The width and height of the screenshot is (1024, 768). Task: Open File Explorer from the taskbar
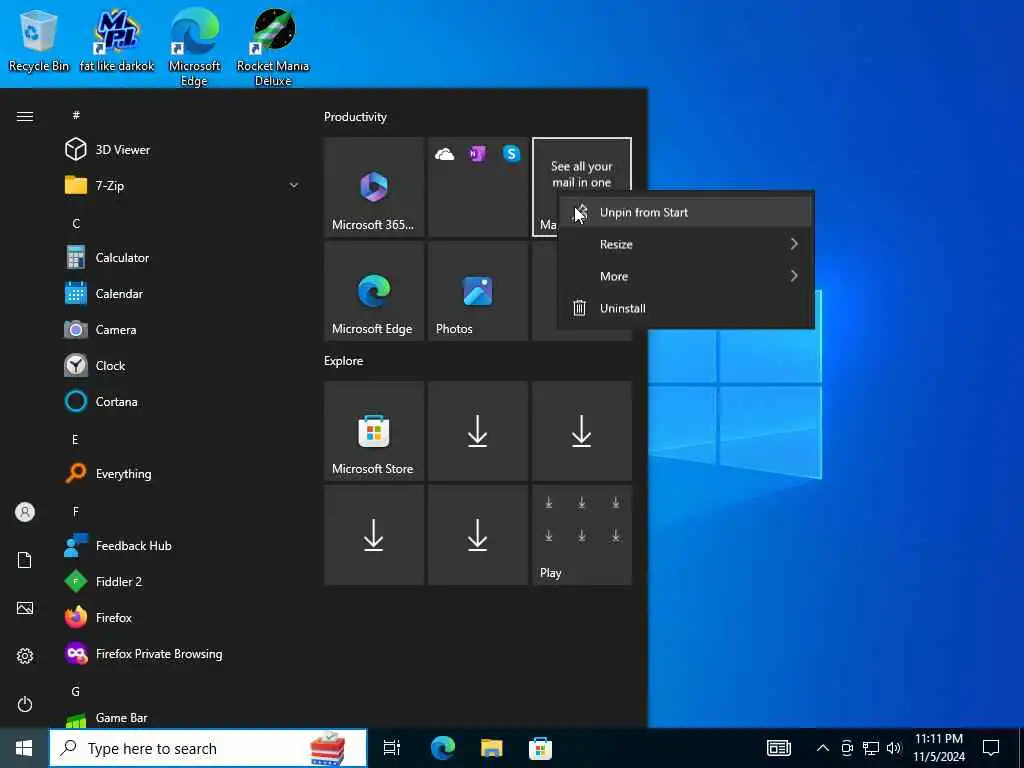(x=492, y=748)
